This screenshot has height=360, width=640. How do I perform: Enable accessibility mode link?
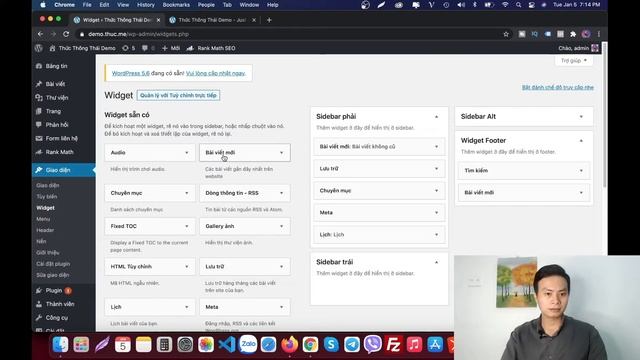point(558,87)
